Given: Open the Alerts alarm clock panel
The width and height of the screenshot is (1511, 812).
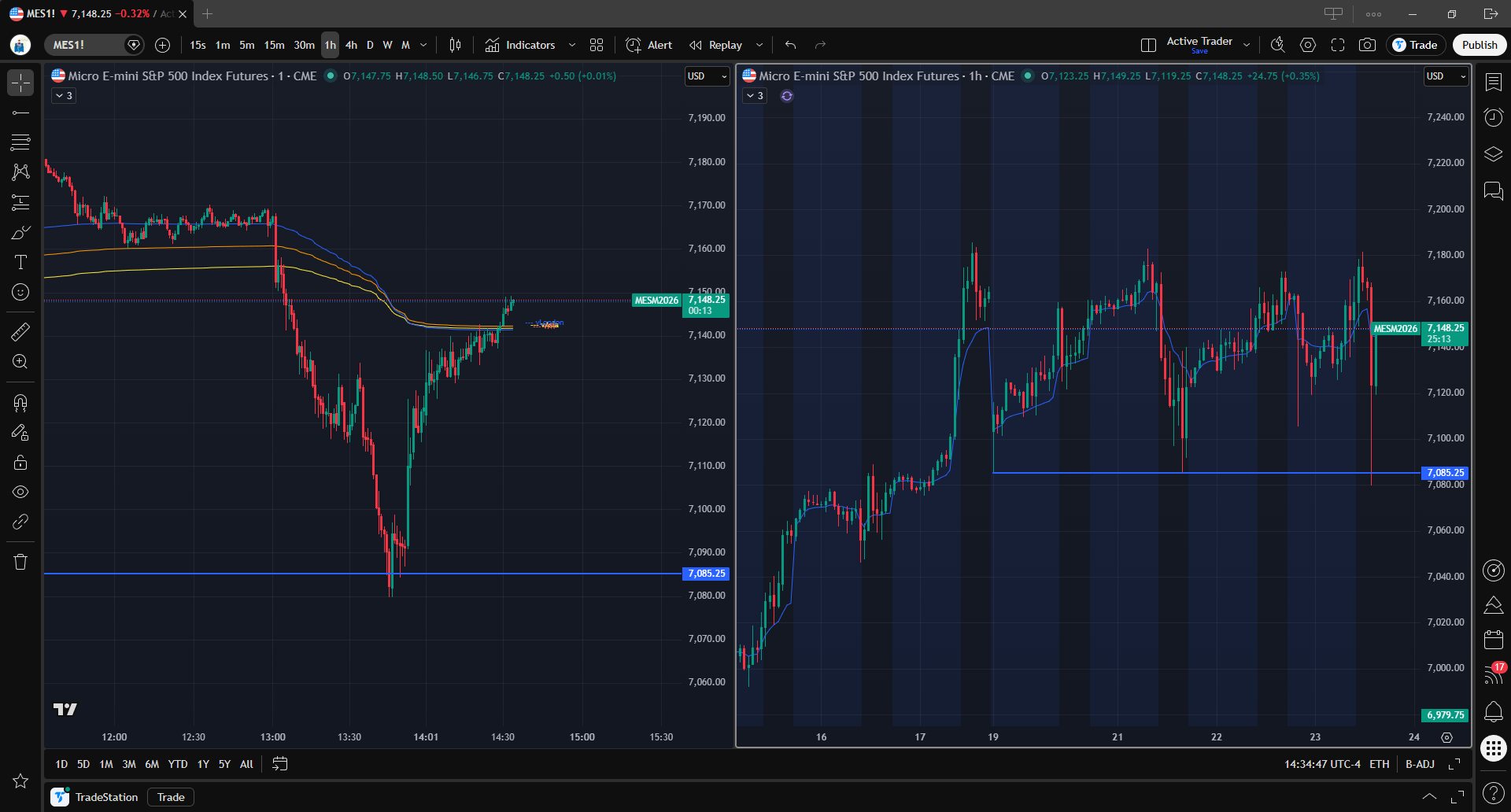Looking at the screenshot, I should (x=1493, y=118).
